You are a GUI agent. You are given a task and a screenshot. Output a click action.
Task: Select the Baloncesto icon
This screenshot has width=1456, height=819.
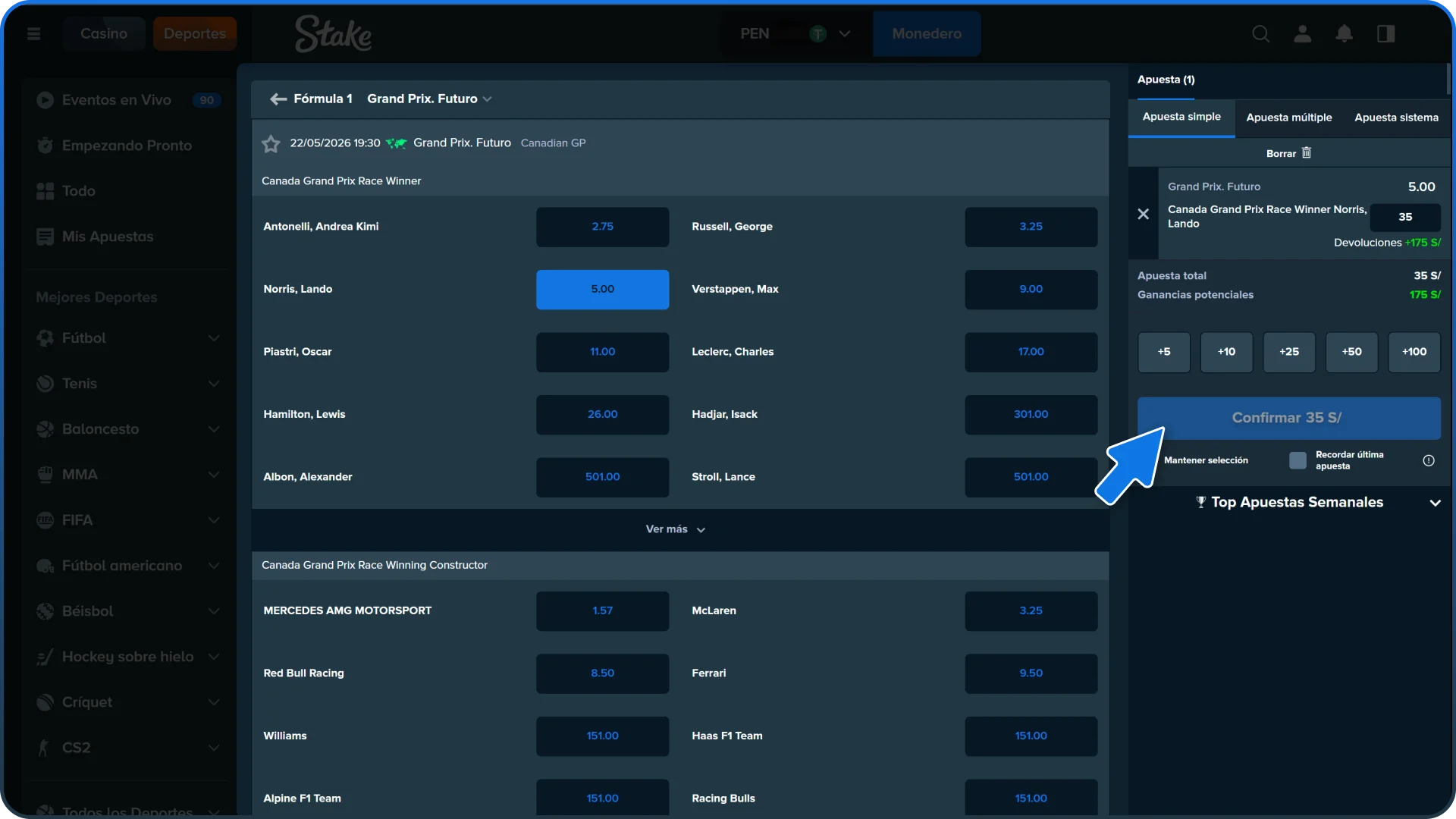45,429
